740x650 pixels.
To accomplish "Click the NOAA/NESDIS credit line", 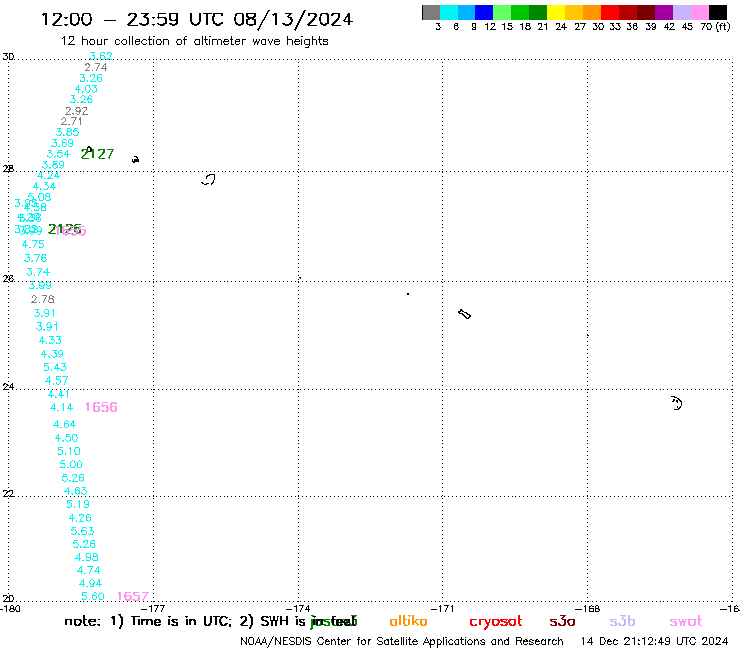I will [402, 641].
